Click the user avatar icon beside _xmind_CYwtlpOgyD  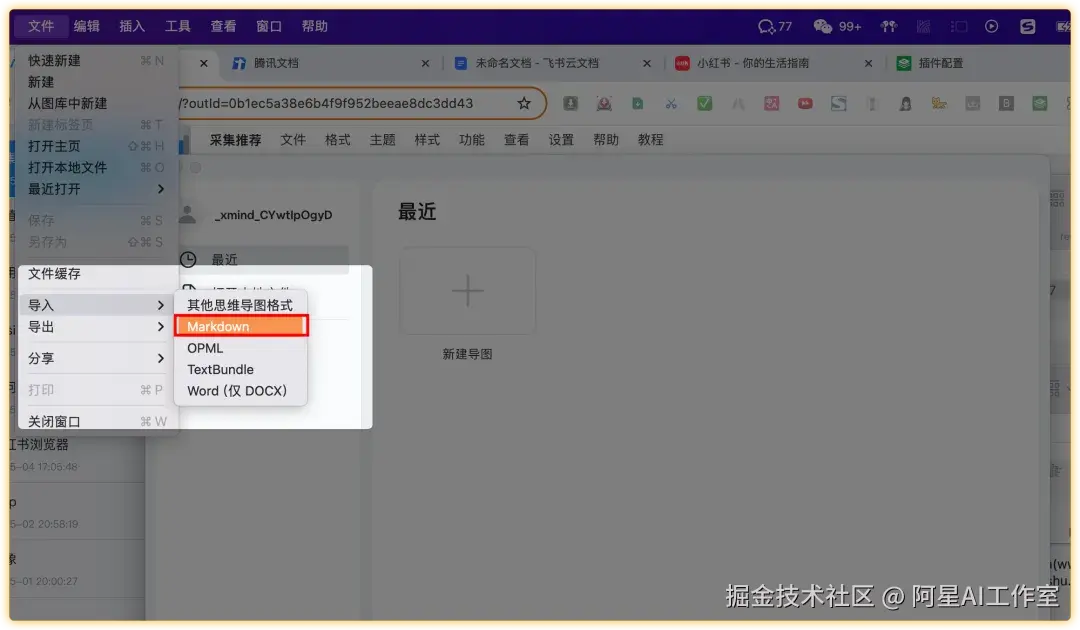(187, 214)
